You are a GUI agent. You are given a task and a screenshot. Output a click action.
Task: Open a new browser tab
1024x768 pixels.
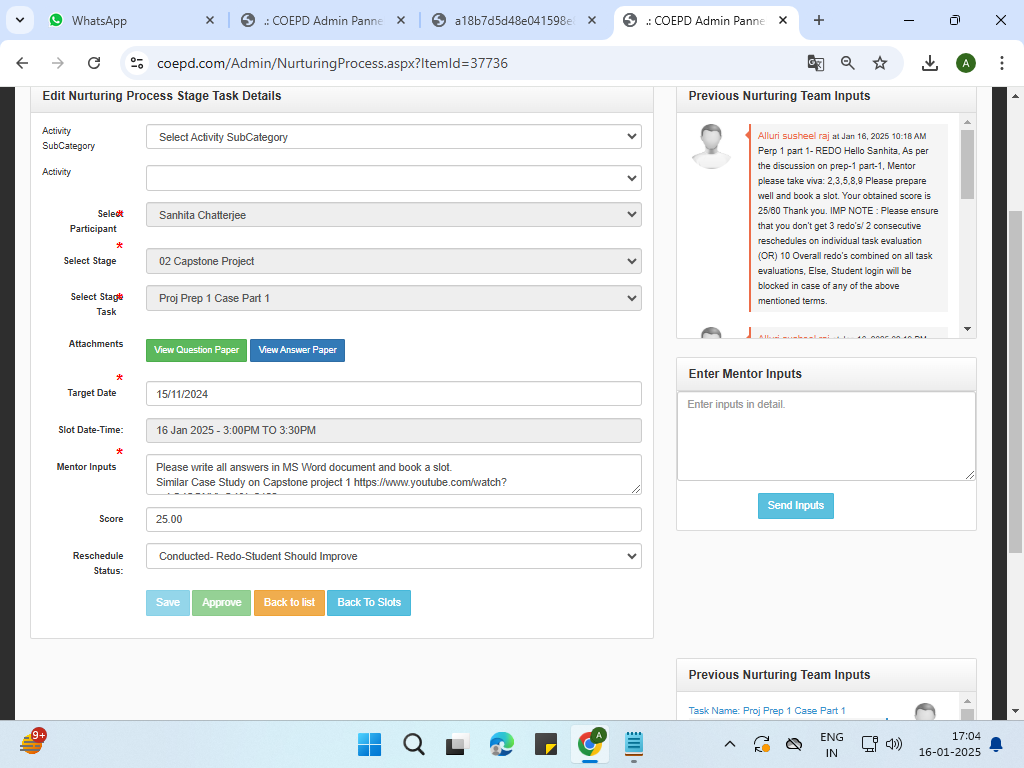click(819, 20)
